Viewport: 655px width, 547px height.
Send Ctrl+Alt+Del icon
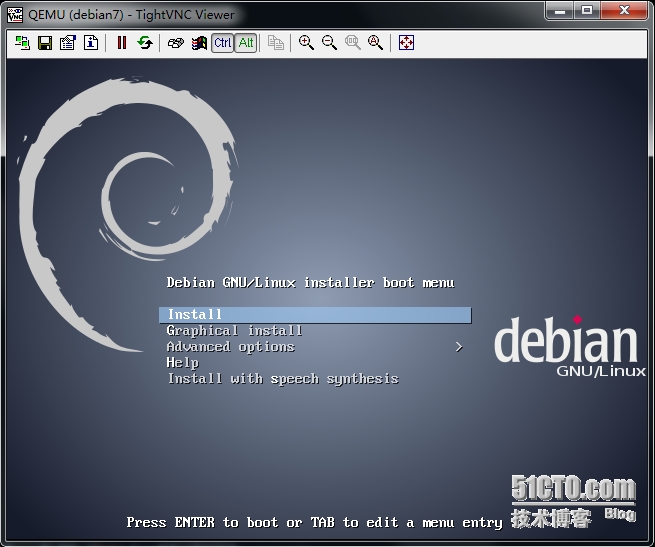click(x=175, y=43)
